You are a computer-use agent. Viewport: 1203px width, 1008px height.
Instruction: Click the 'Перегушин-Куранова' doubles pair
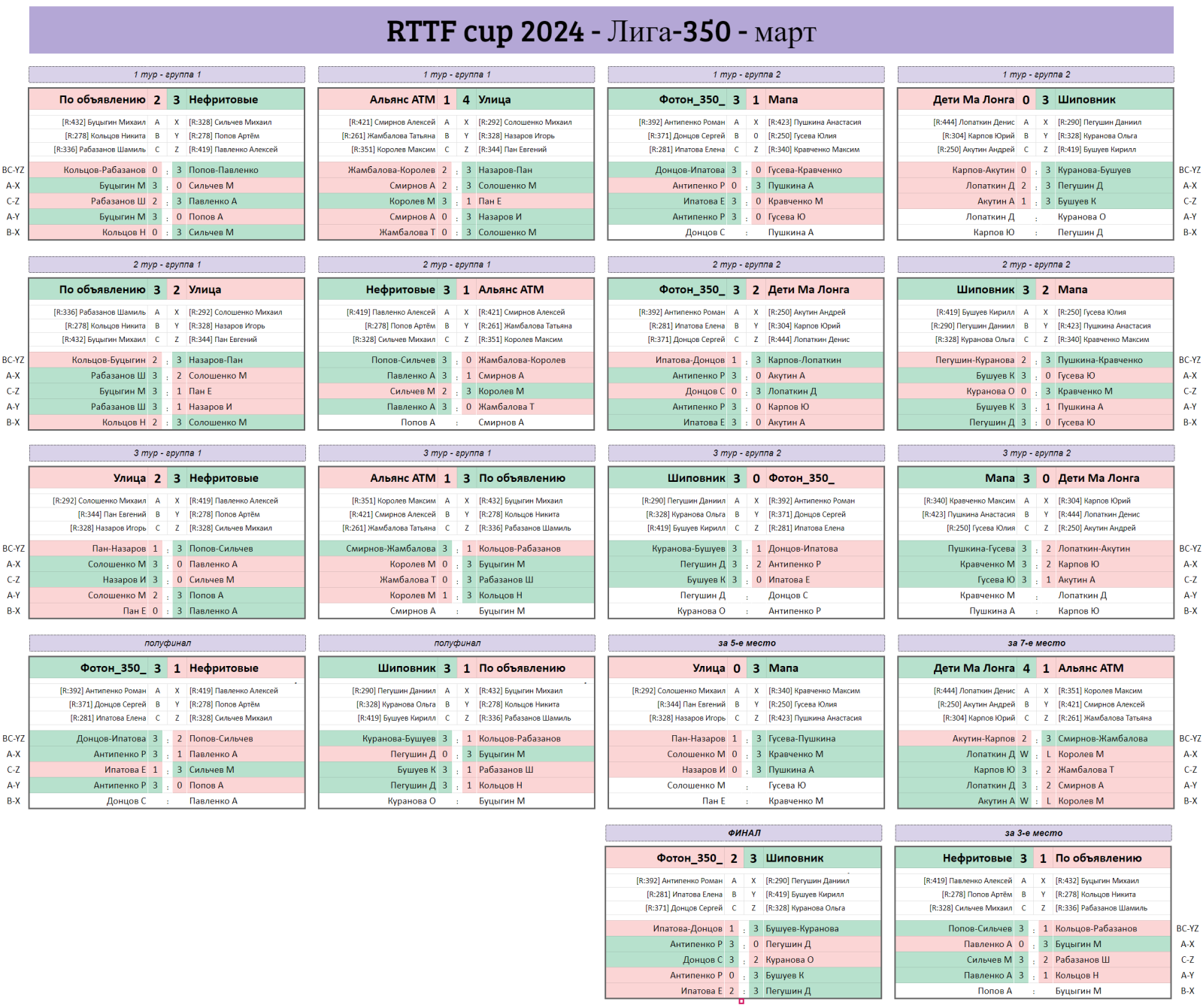point(974,360)
